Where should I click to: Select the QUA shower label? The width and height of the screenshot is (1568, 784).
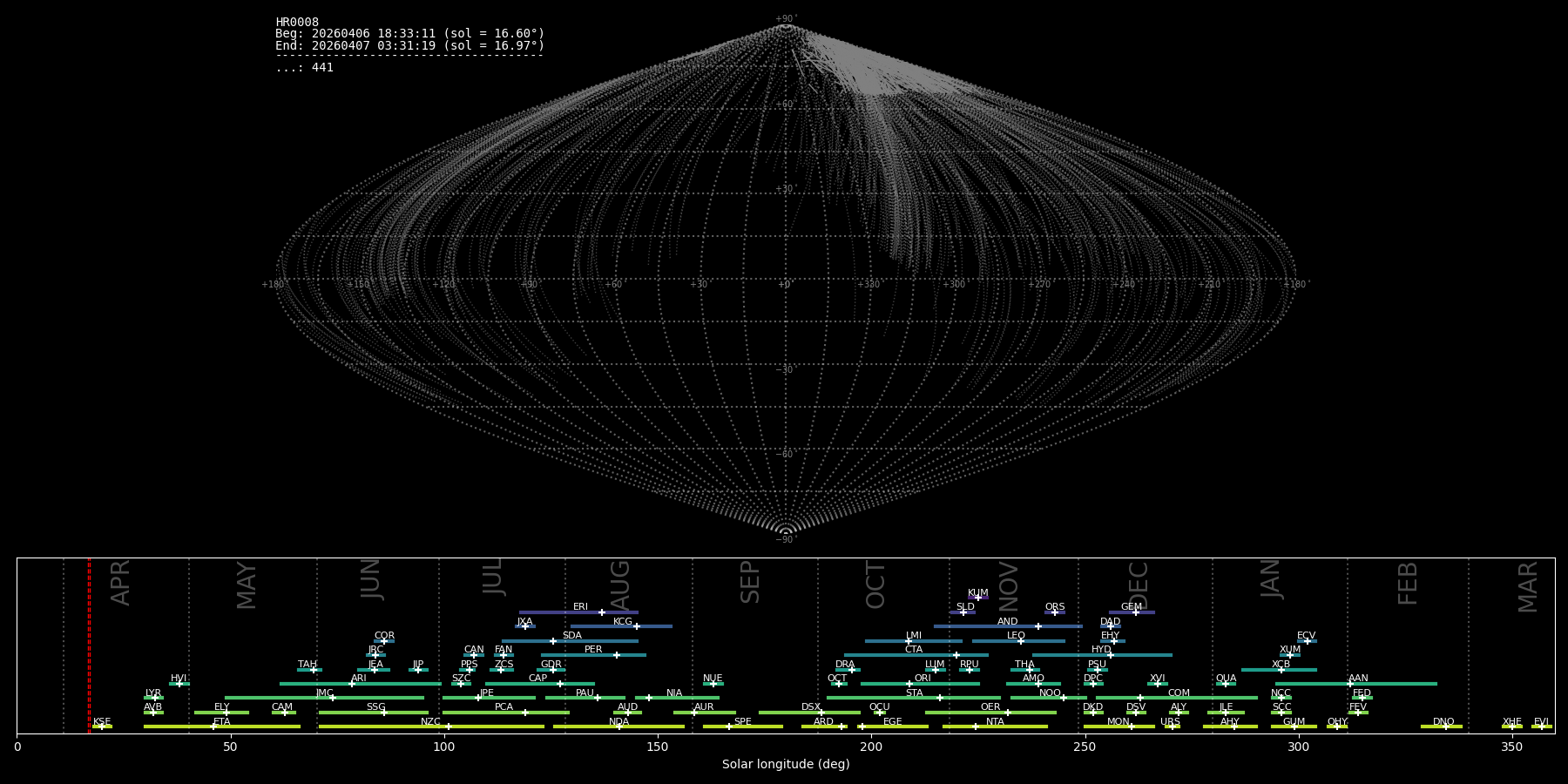tap(1226, 679)
